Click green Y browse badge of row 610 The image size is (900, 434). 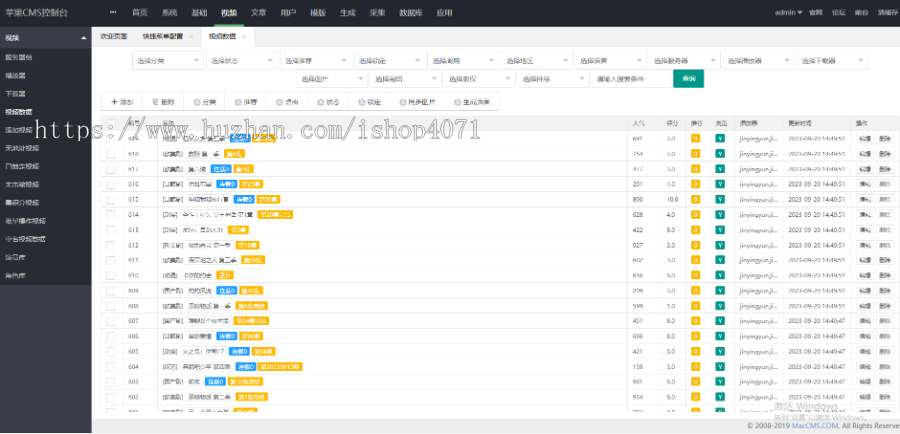tap(719, 275)
